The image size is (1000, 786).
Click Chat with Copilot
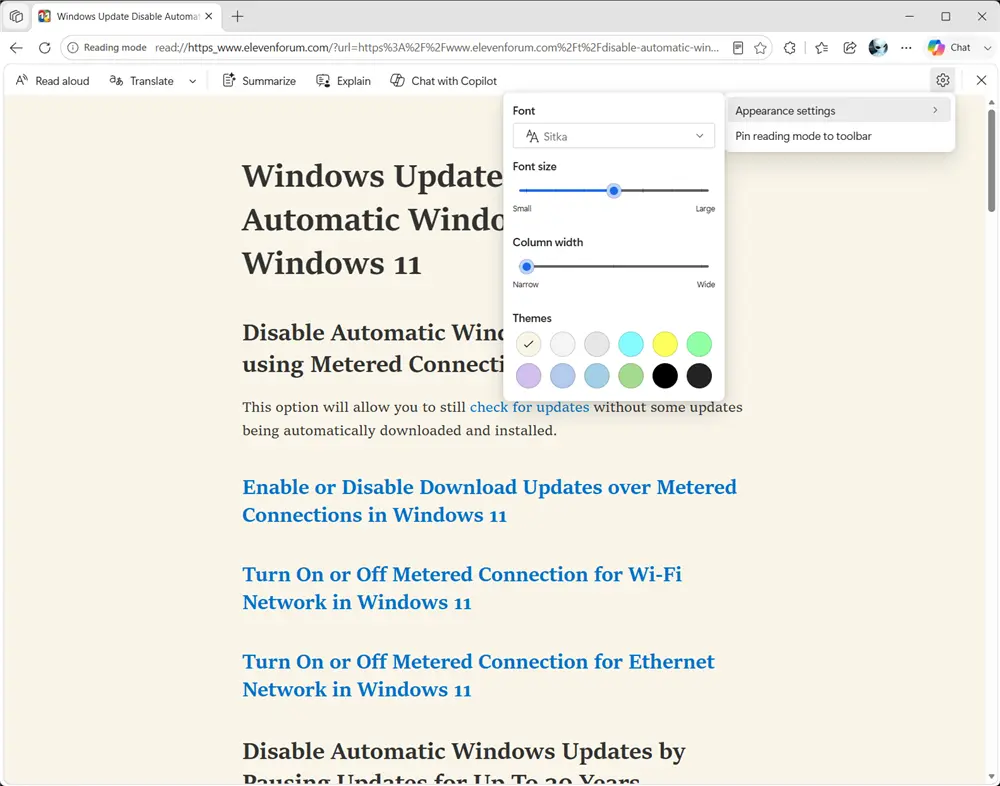coord(443,81)
